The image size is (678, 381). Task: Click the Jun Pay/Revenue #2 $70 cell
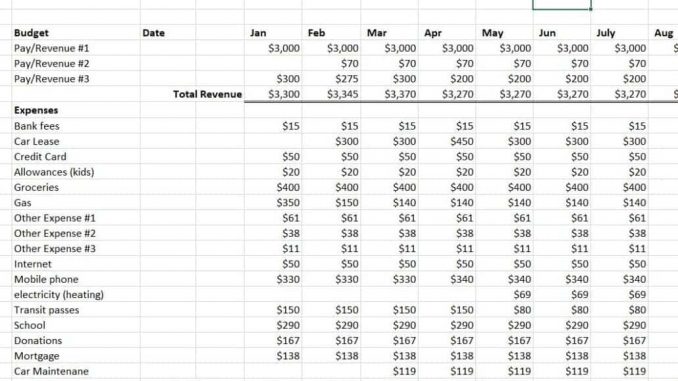(562, 64)
